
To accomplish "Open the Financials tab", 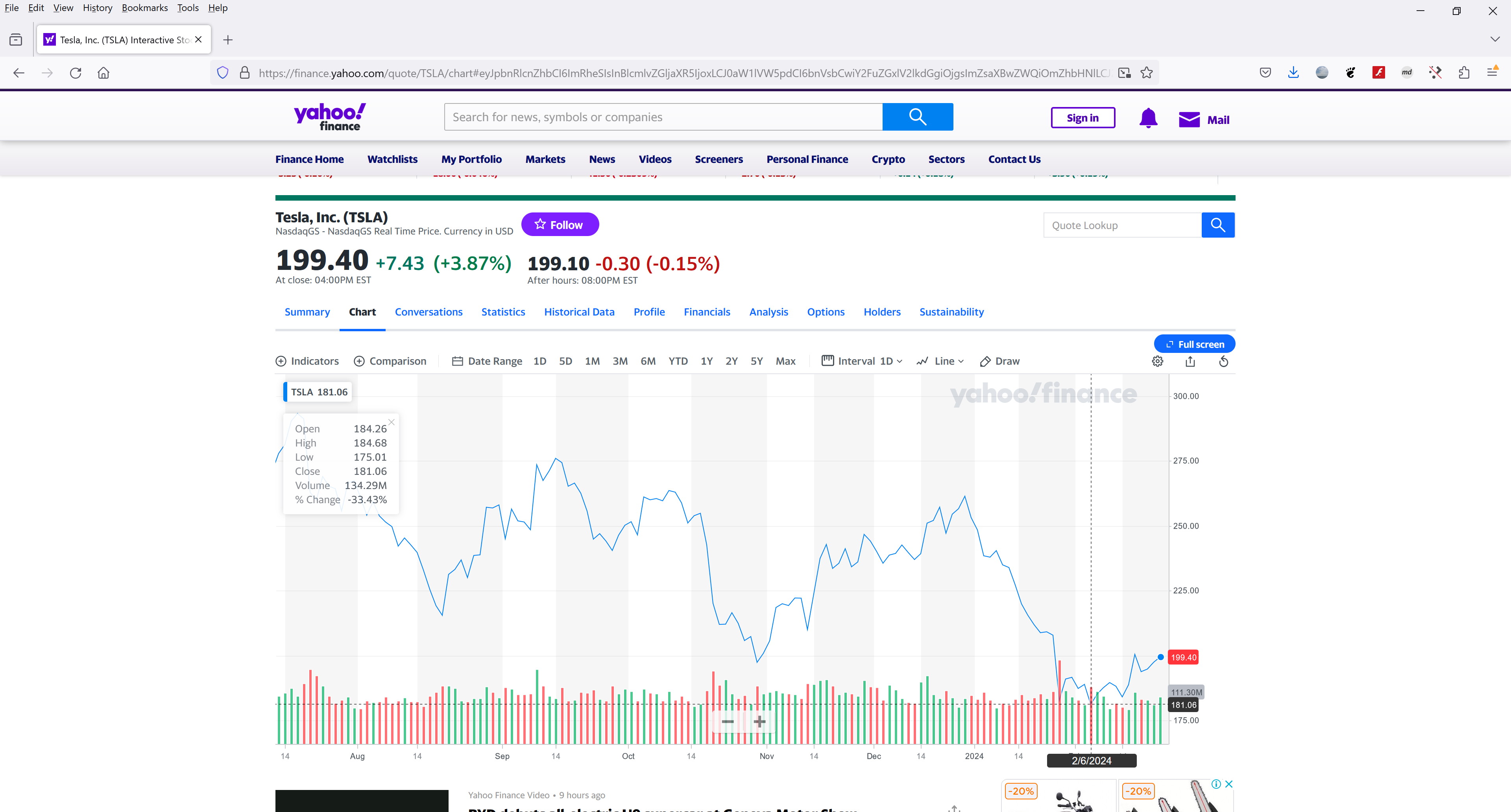I will (x=707, y=312).
